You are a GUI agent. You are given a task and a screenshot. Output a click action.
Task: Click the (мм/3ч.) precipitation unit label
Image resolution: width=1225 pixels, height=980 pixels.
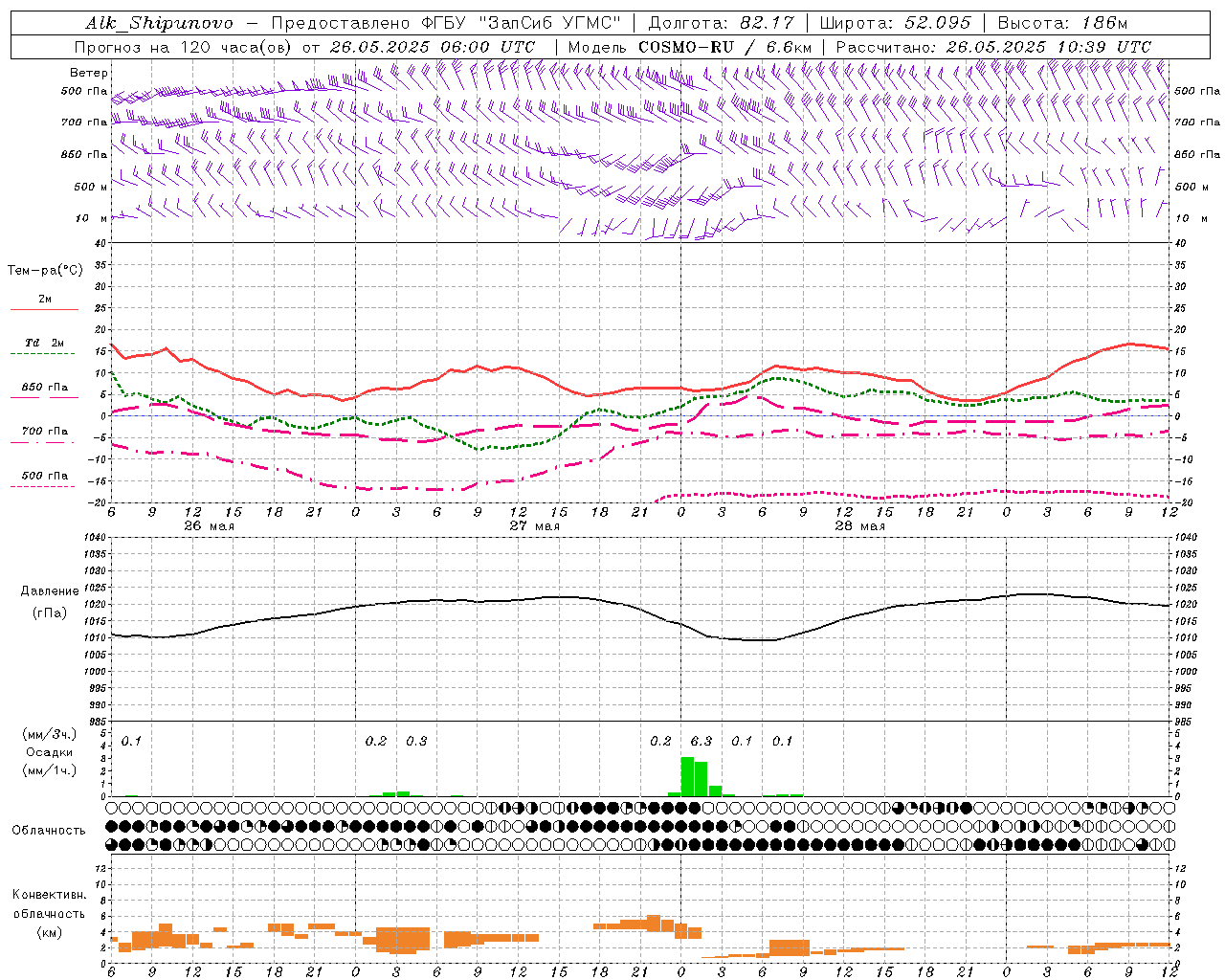click(48, 734)
